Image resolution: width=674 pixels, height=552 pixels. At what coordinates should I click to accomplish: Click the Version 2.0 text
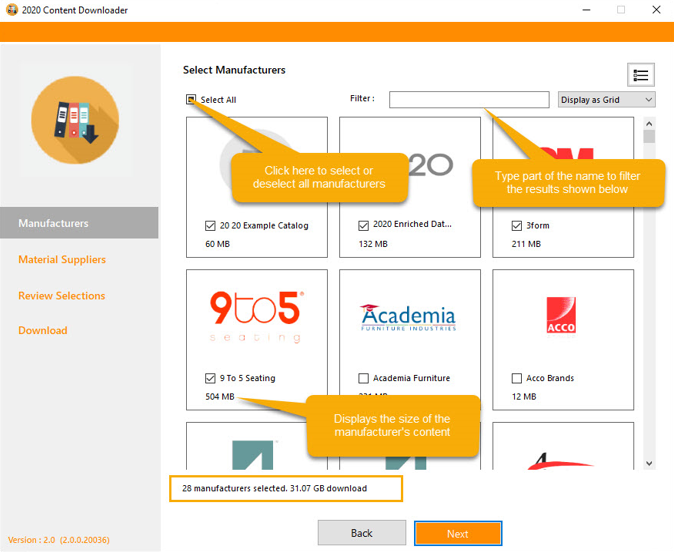click(x=58, y=540)
